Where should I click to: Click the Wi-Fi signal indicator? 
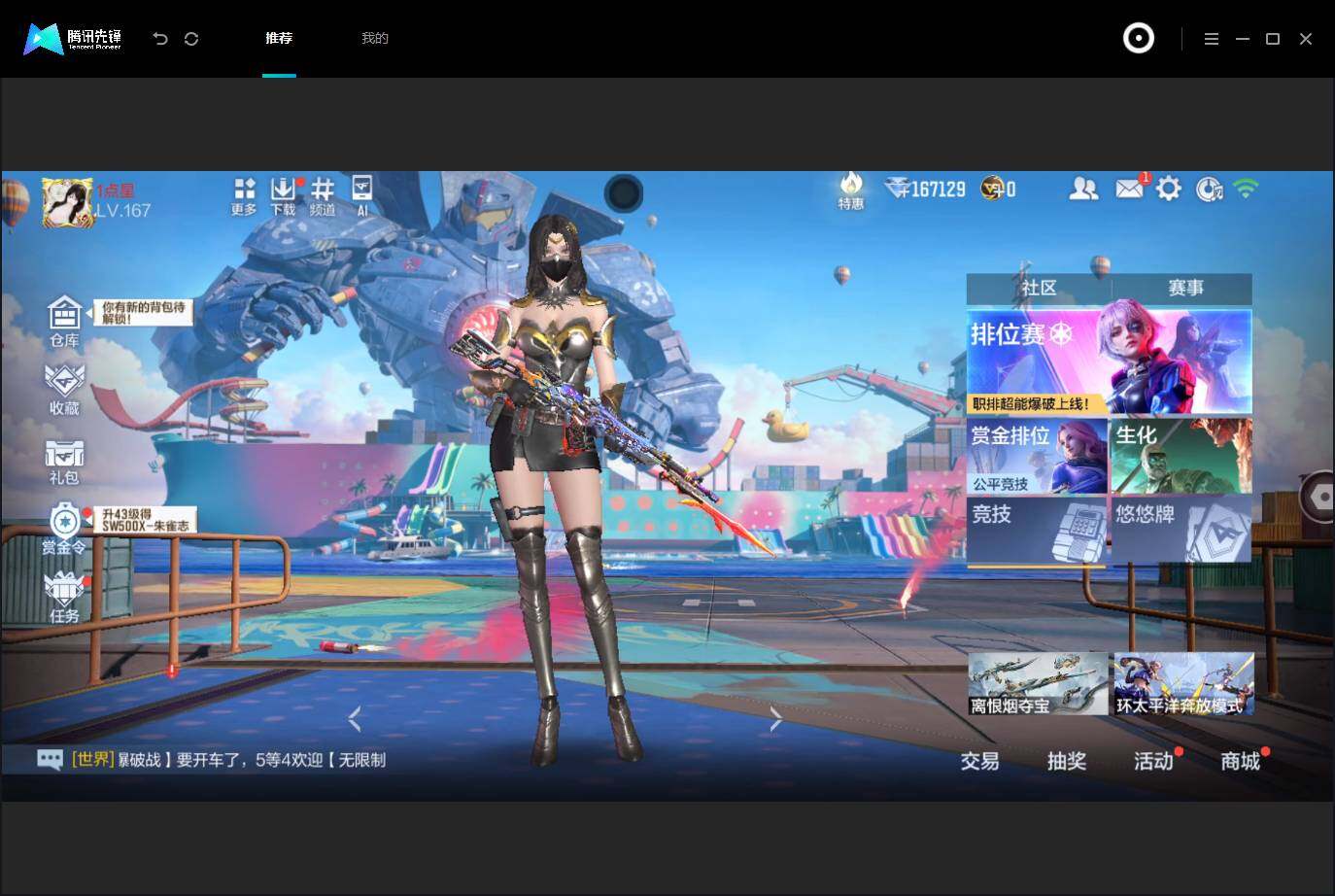[1246, 189]
